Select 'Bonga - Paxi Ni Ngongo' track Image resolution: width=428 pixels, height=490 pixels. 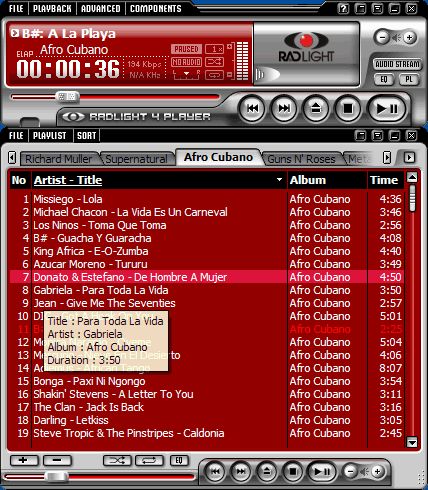(207, 381)
